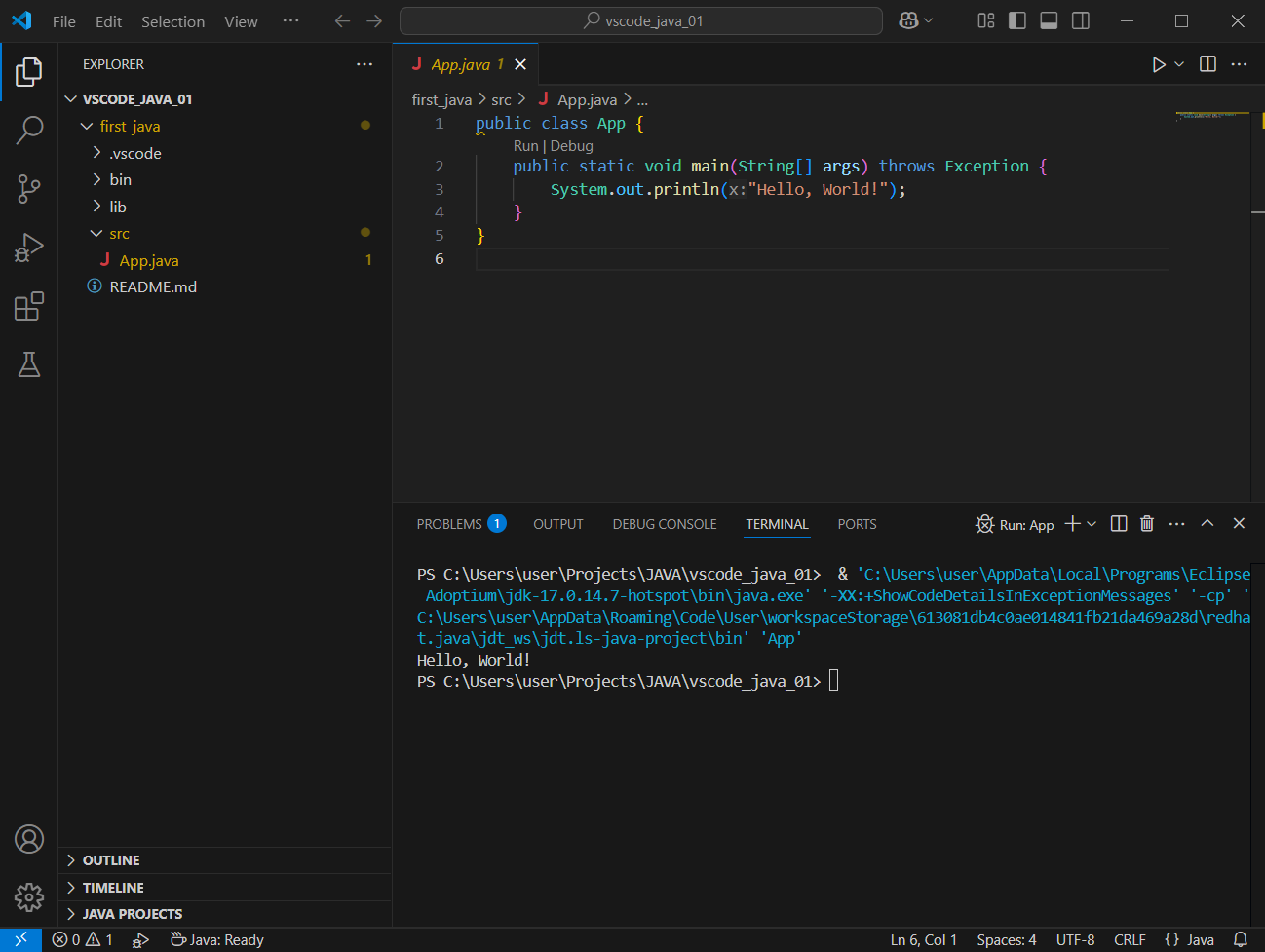Open editor More Actions menu
This screenshot has width=1265, height=952.
[1239, 64]
